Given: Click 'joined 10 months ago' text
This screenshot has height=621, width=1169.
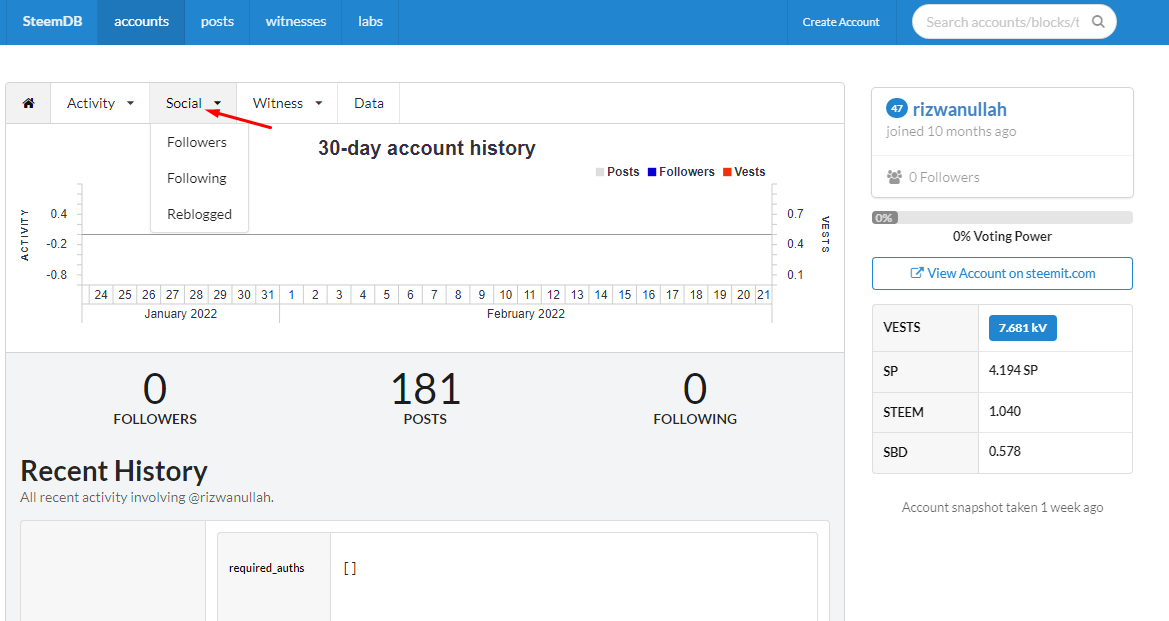Looking at the screenshot, I should point(951,132).
